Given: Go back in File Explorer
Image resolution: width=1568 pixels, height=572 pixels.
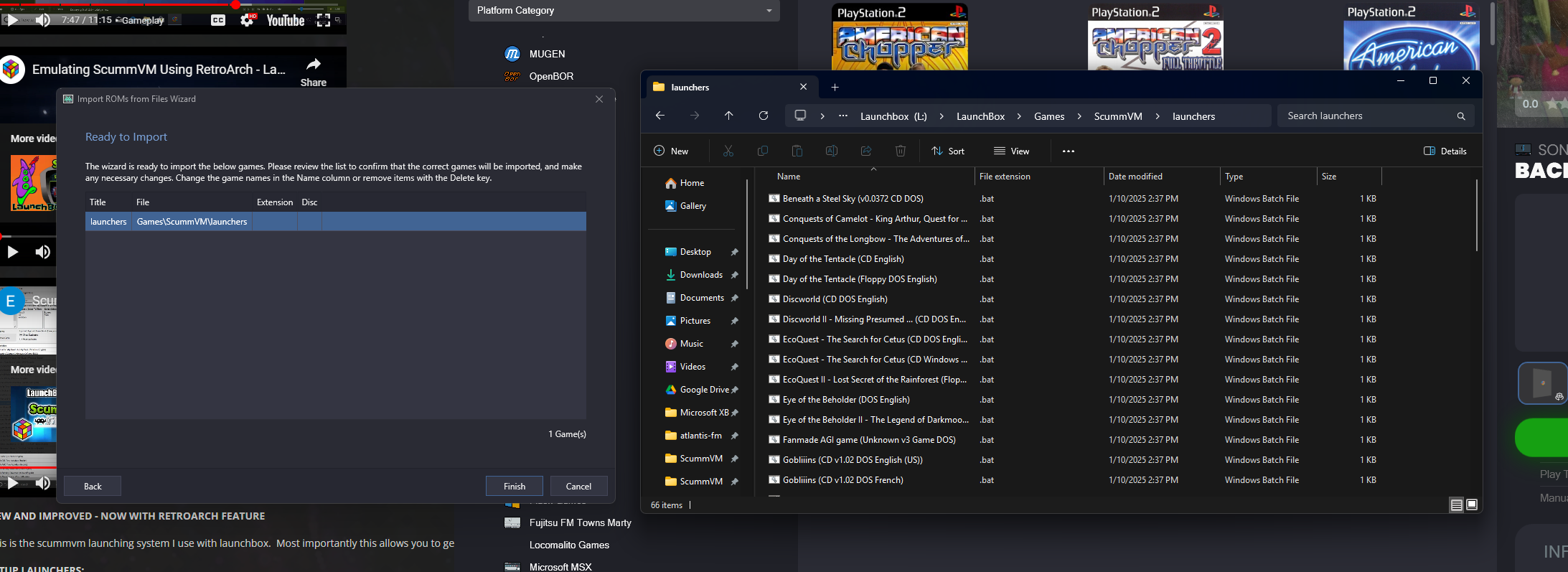Looking at the screenshot, I should (660, 116).
